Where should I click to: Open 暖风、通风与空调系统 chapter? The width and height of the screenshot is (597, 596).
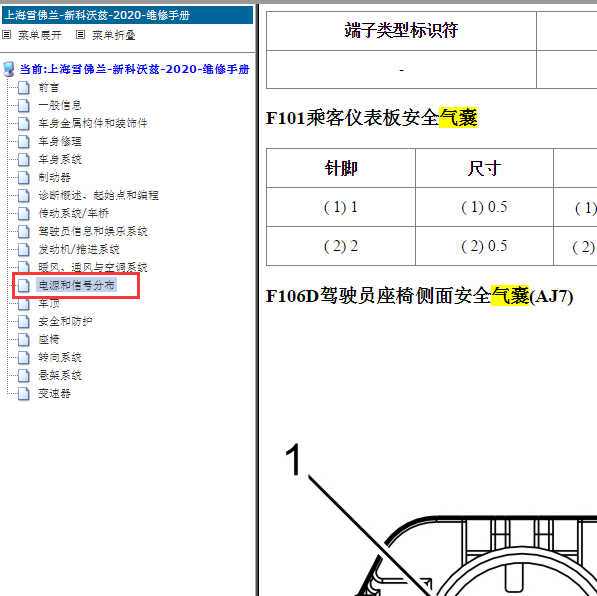point(93,267)
